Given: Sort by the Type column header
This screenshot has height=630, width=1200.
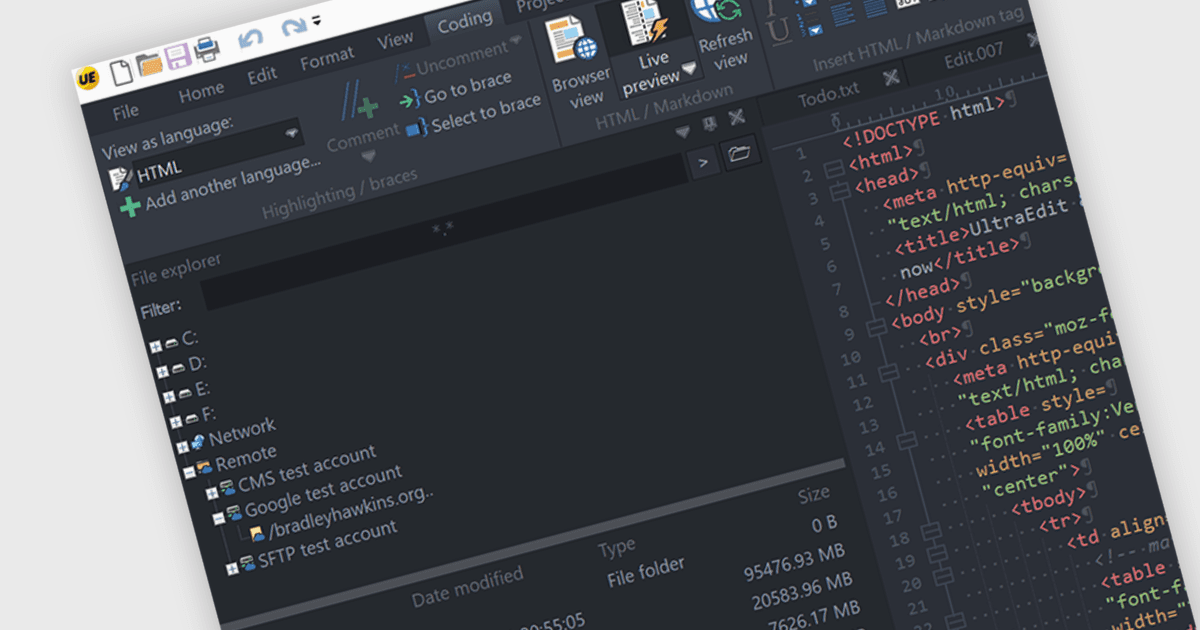Looking at the screenshot, I should tap(616, 548).
